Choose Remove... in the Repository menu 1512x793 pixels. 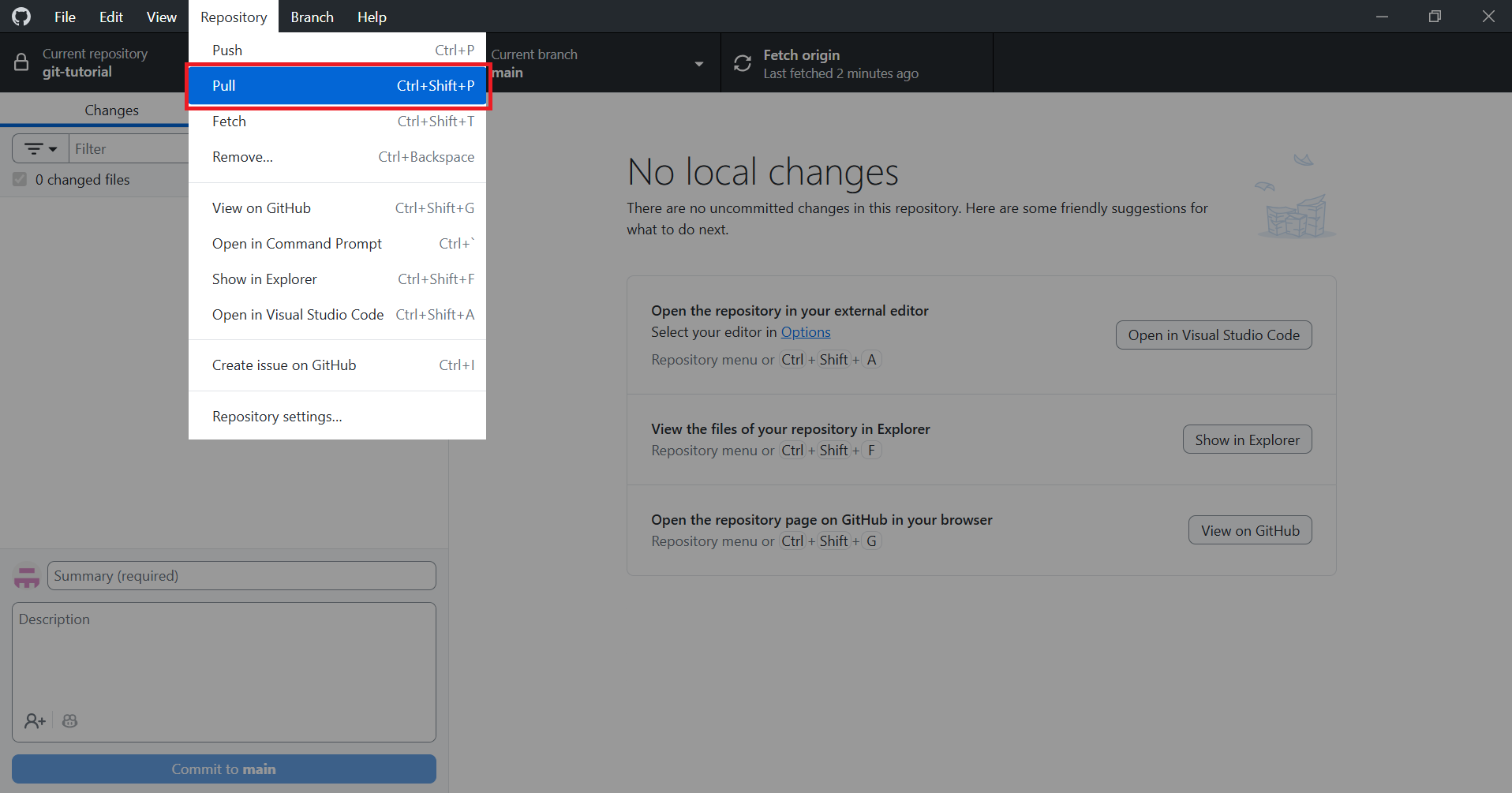[337, 157]
